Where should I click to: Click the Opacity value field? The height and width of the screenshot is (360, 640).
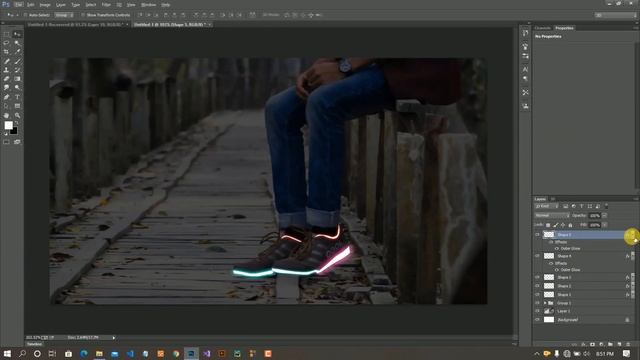pos(595,215)
